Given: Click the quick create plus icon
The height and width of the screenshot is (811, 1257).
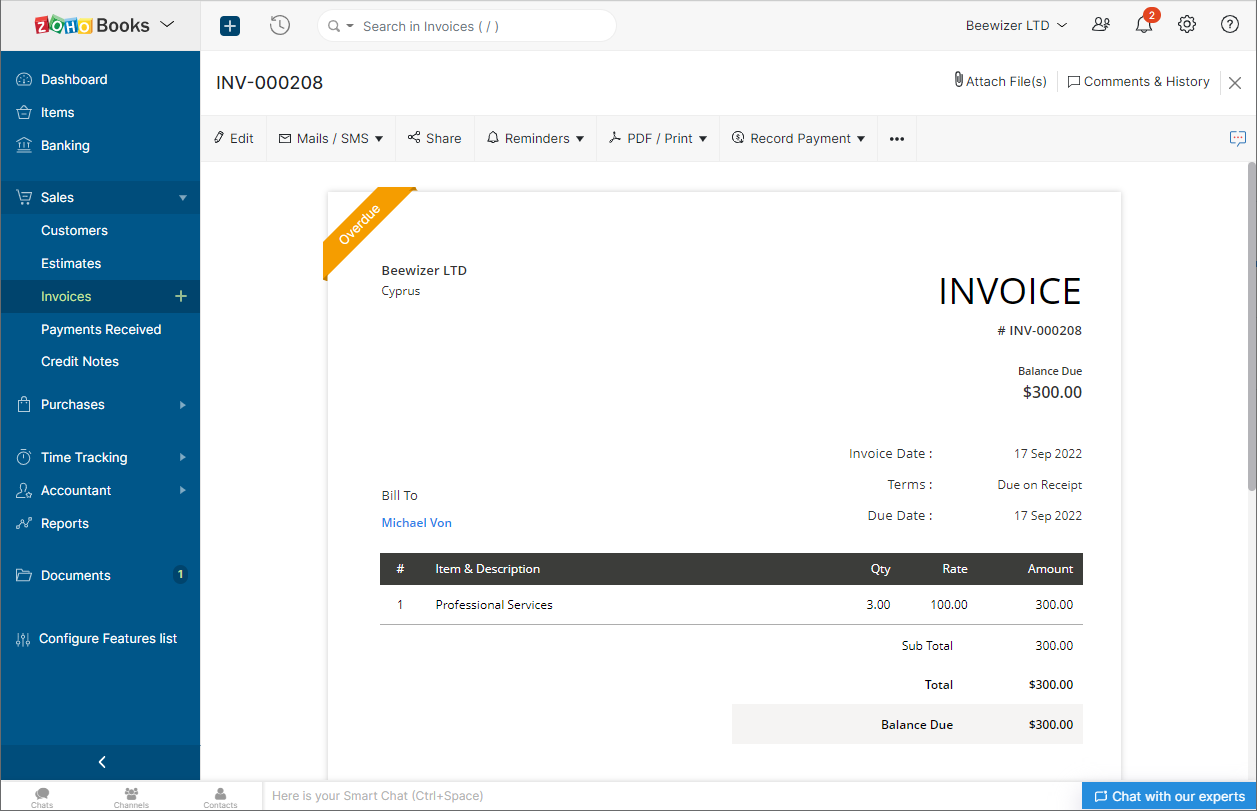Looking at the screenshot, I should [x=230, y=26].
